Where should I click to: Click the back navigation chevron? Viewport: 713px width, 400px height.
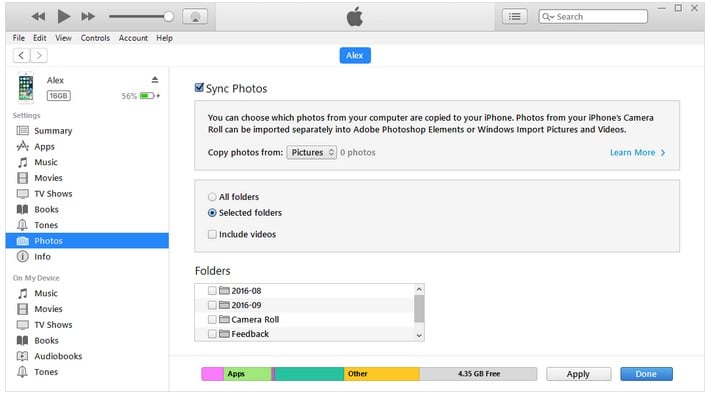tap(21, 55)
